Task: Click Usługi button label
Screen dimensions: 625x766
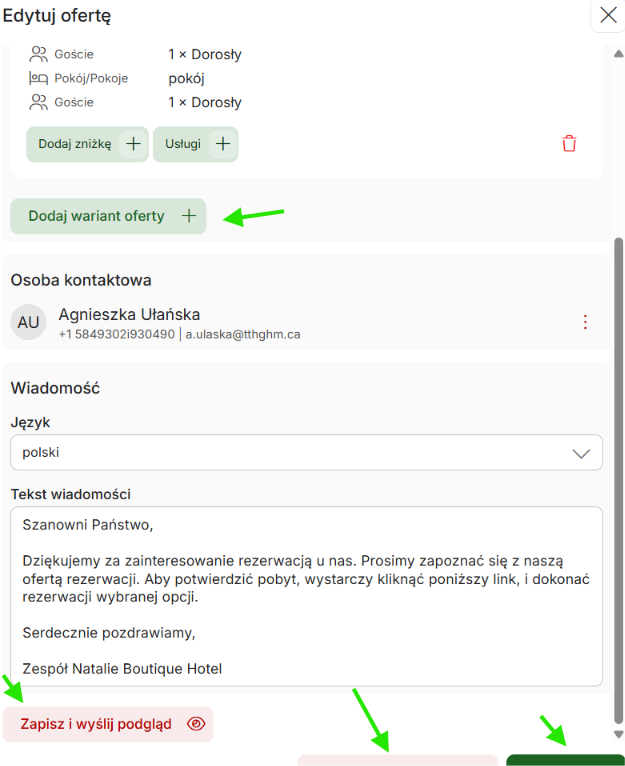Action: coord(183,144)
